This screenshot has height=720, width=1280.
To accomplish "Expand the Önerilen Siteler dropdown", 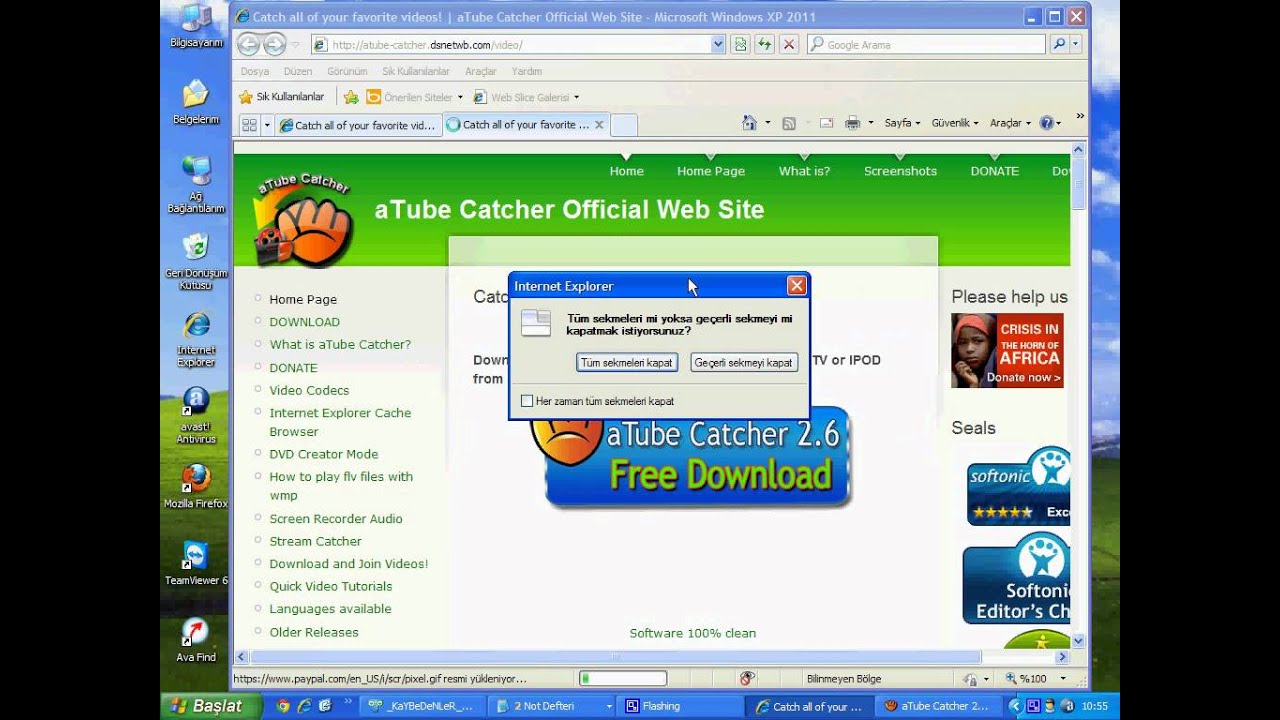I will point(460,98).
